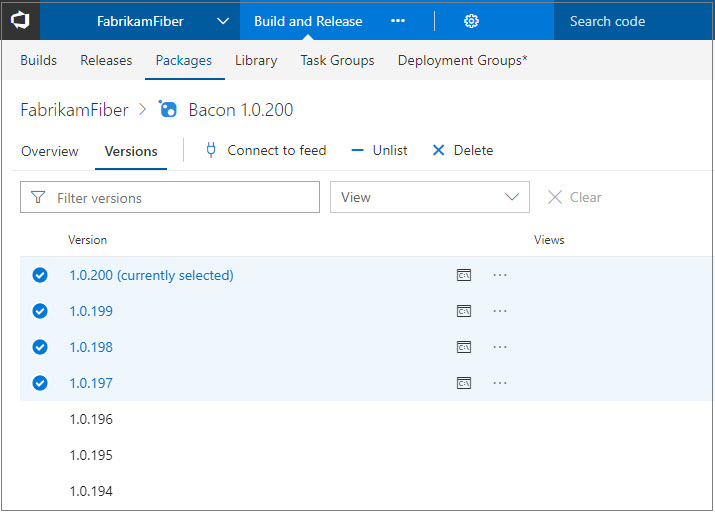The width and height of the screenshot is (715, 515).
Task: Expand the FabrikamFiber project dropdown
Action: pos(223,21)
